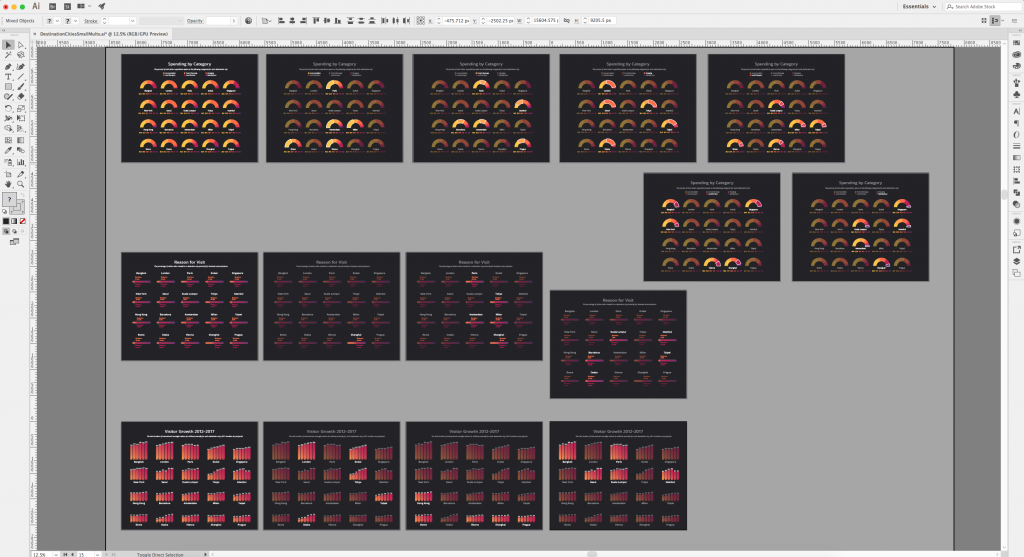Open Align To options dropdown

tap(266, 21)
